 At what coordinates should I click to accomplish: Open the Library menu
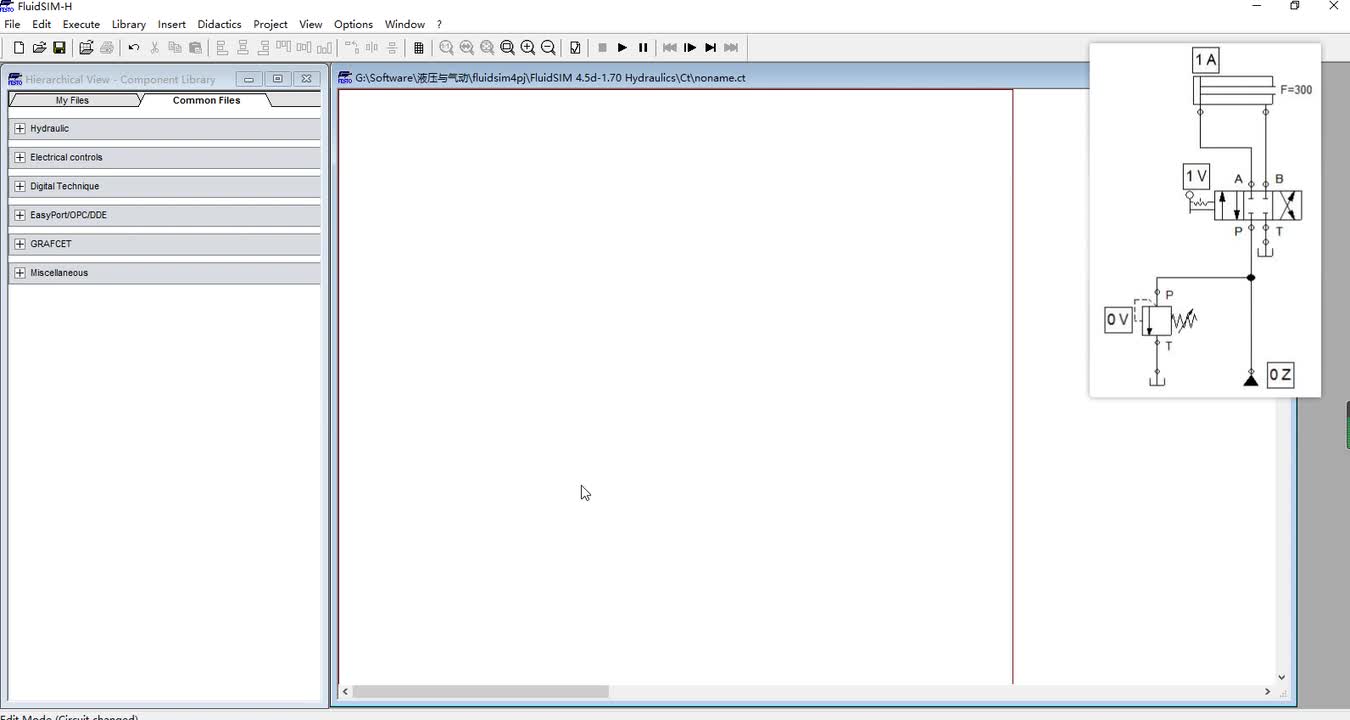click(x=129, y=24)
